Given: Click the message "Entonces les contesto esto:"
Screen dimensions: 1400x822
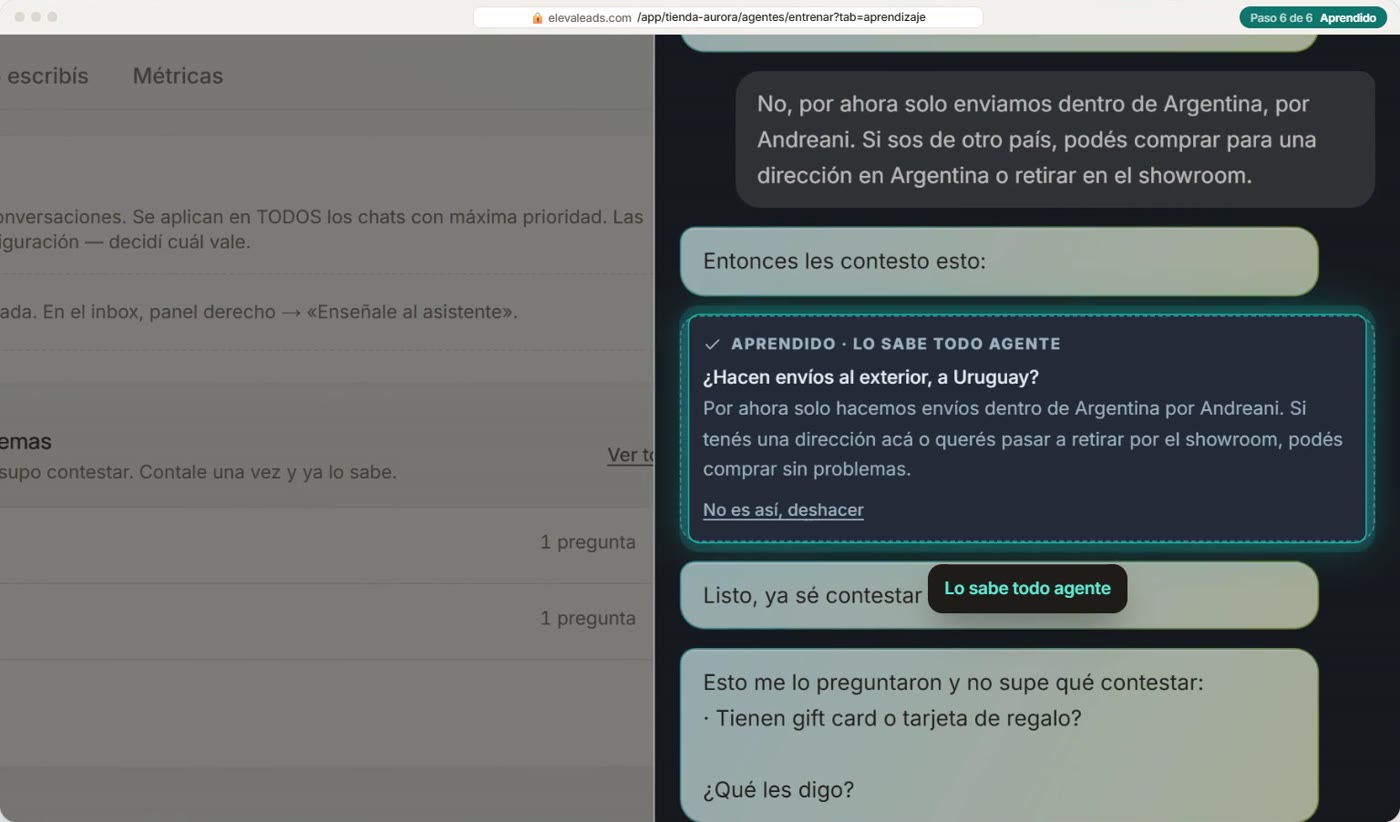Looking at the screenshot, I should (x=999, y=261).
